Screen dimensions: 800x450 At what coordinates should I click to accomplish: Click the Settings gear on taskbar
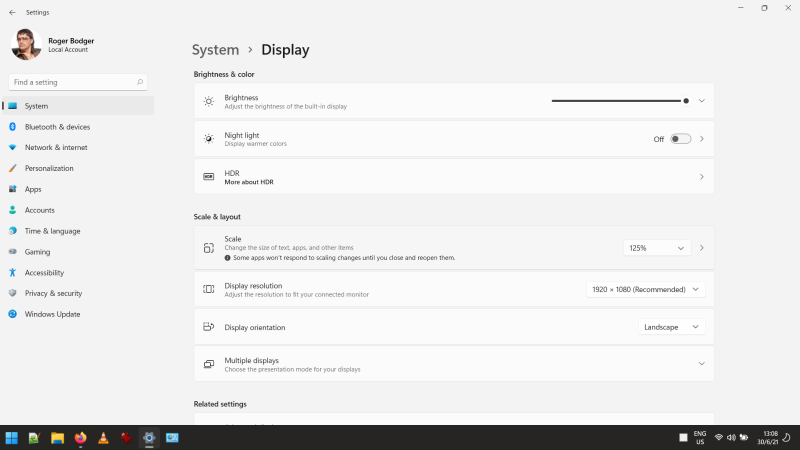point(149,438)
